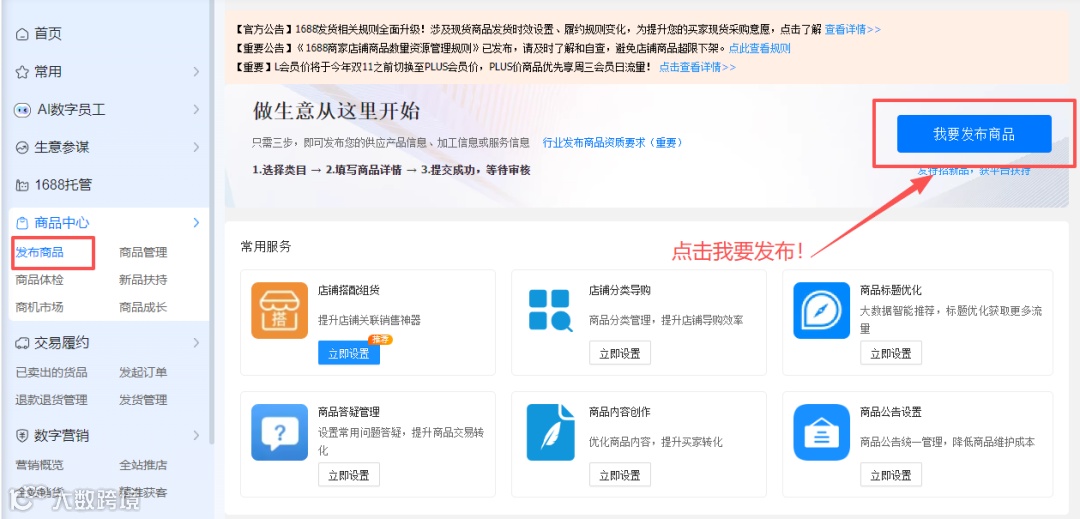
Task: Click the 常用 star icon
Action: tap(22, 72)
